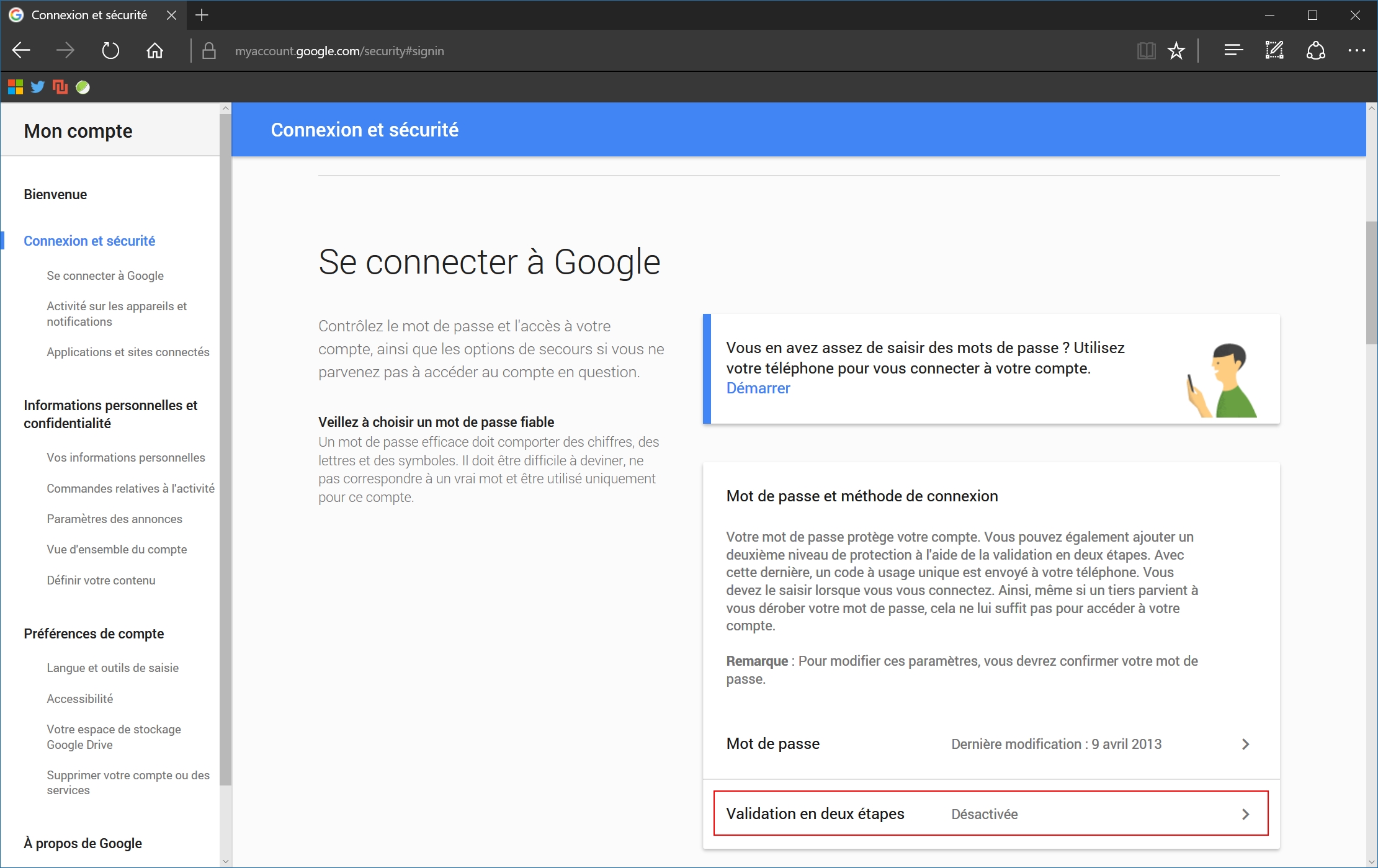
Task: Close the Connexion et sécurité tab
Action: [x=171, y=15]
